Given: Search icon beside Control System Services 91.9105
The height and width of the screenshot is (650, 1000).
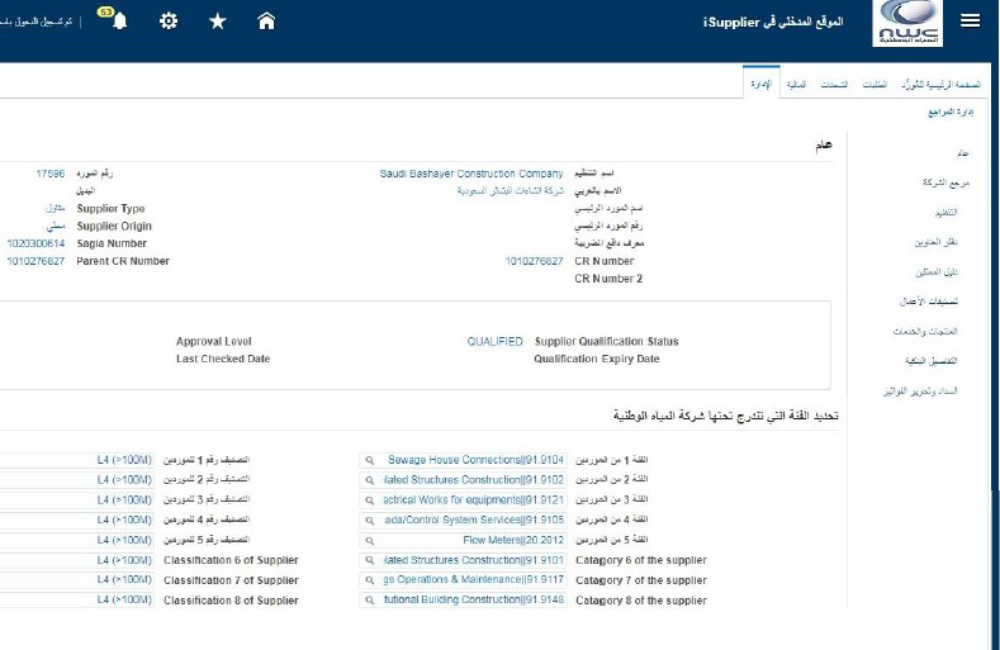Looking at the screenshot, I should coord(369,520).
